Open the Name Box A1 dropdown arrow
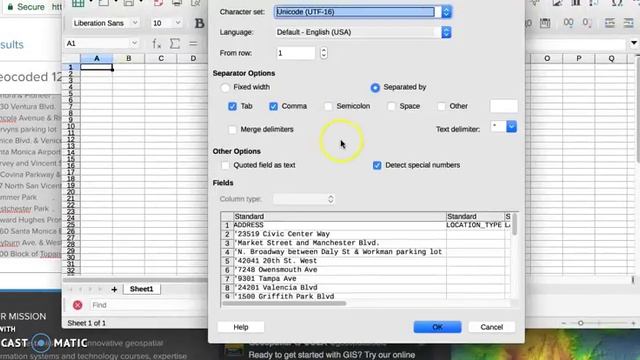The image size is (640, 360). [134, 43]
